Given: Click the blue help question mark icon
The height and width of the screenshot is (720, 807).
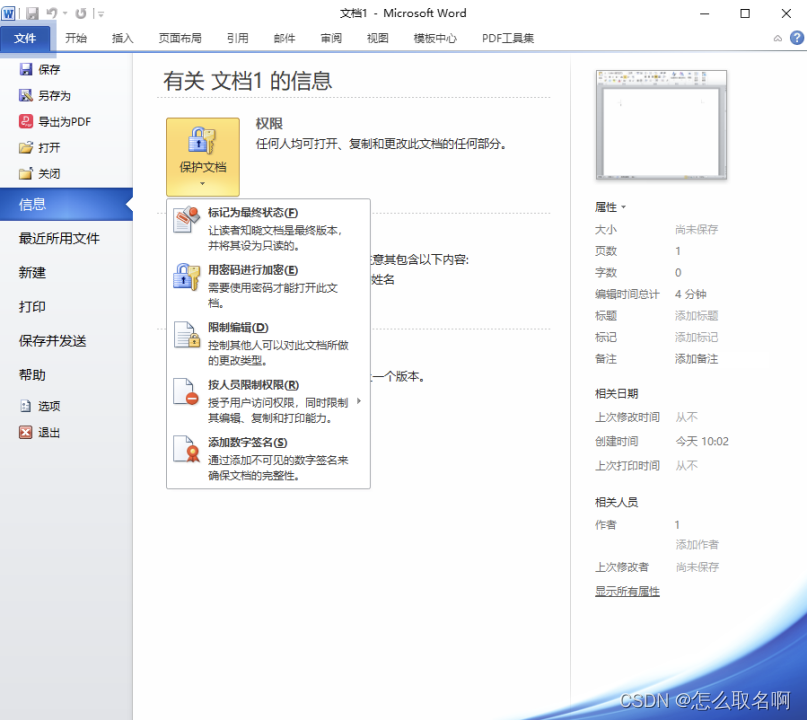Looking at the screenshot, I should (797, 38).
